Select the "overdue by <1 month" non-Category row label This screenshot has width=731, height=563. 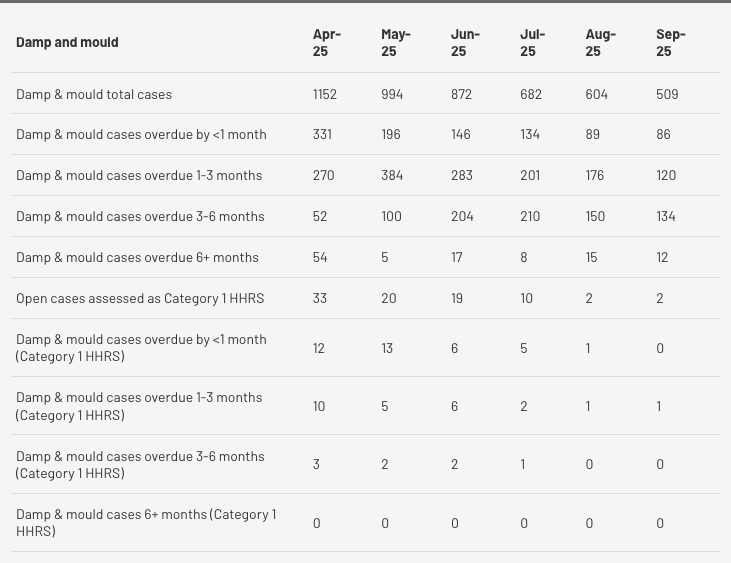[127, 134]
